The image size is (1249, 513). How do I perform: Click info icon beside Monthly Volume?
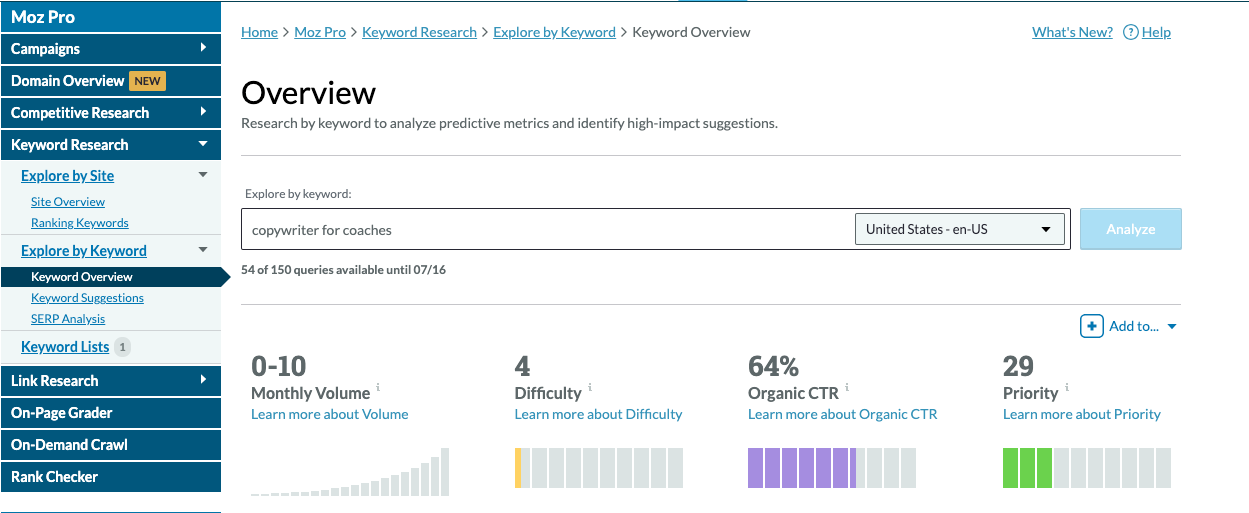(378, 388)
